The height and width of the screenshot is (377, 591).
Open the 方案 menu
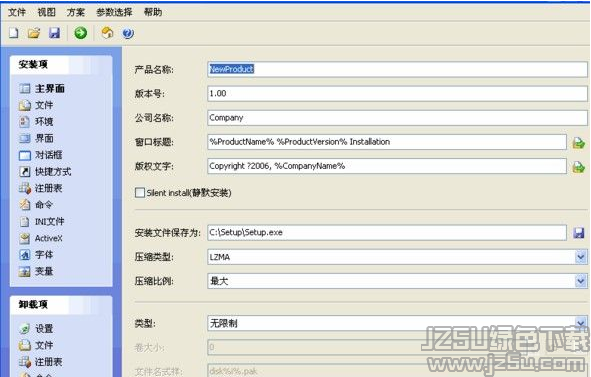tap(76, 12)
